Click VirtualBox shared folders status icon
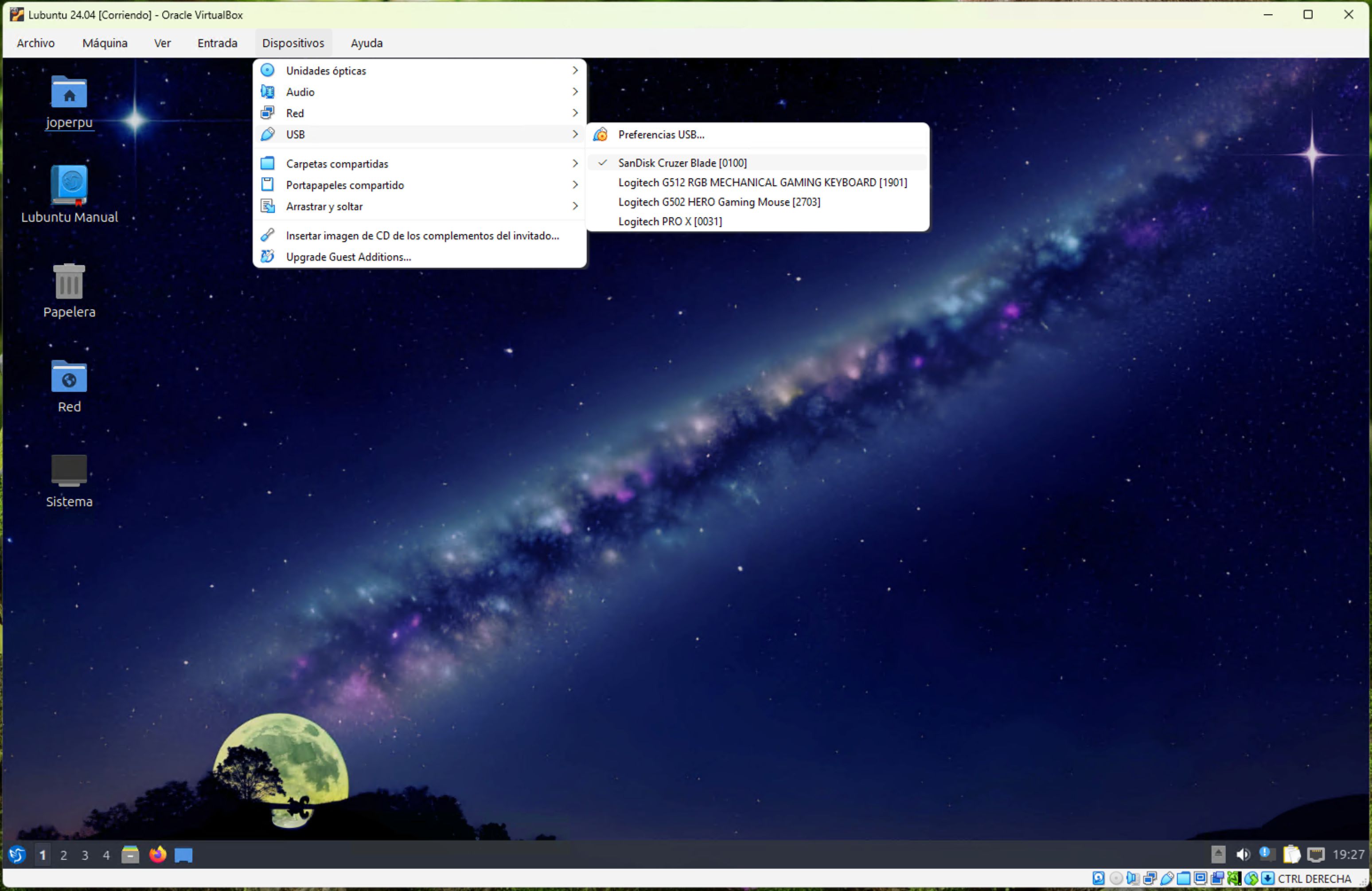The height and width of the screenshot is (891, 1372). click(1184, 878)
